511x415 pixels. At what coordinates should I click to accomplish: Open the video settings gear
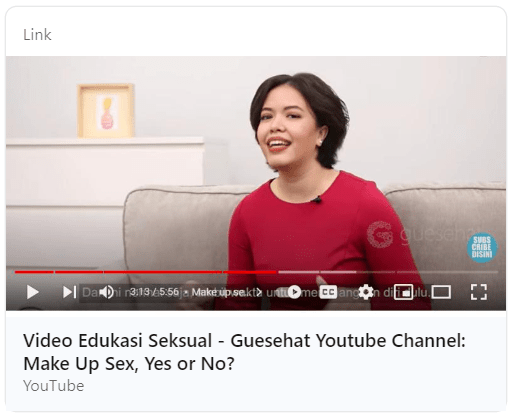point(366,292)
